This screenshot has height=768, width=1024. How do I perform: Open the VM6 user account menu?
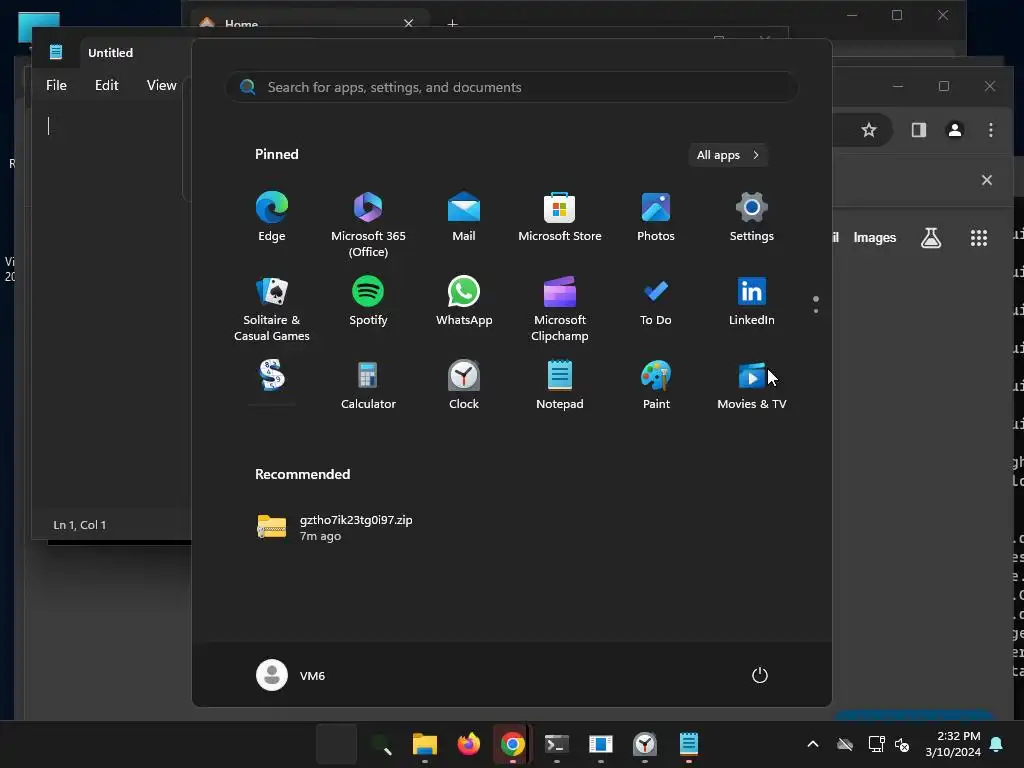[x=291, y=675]
